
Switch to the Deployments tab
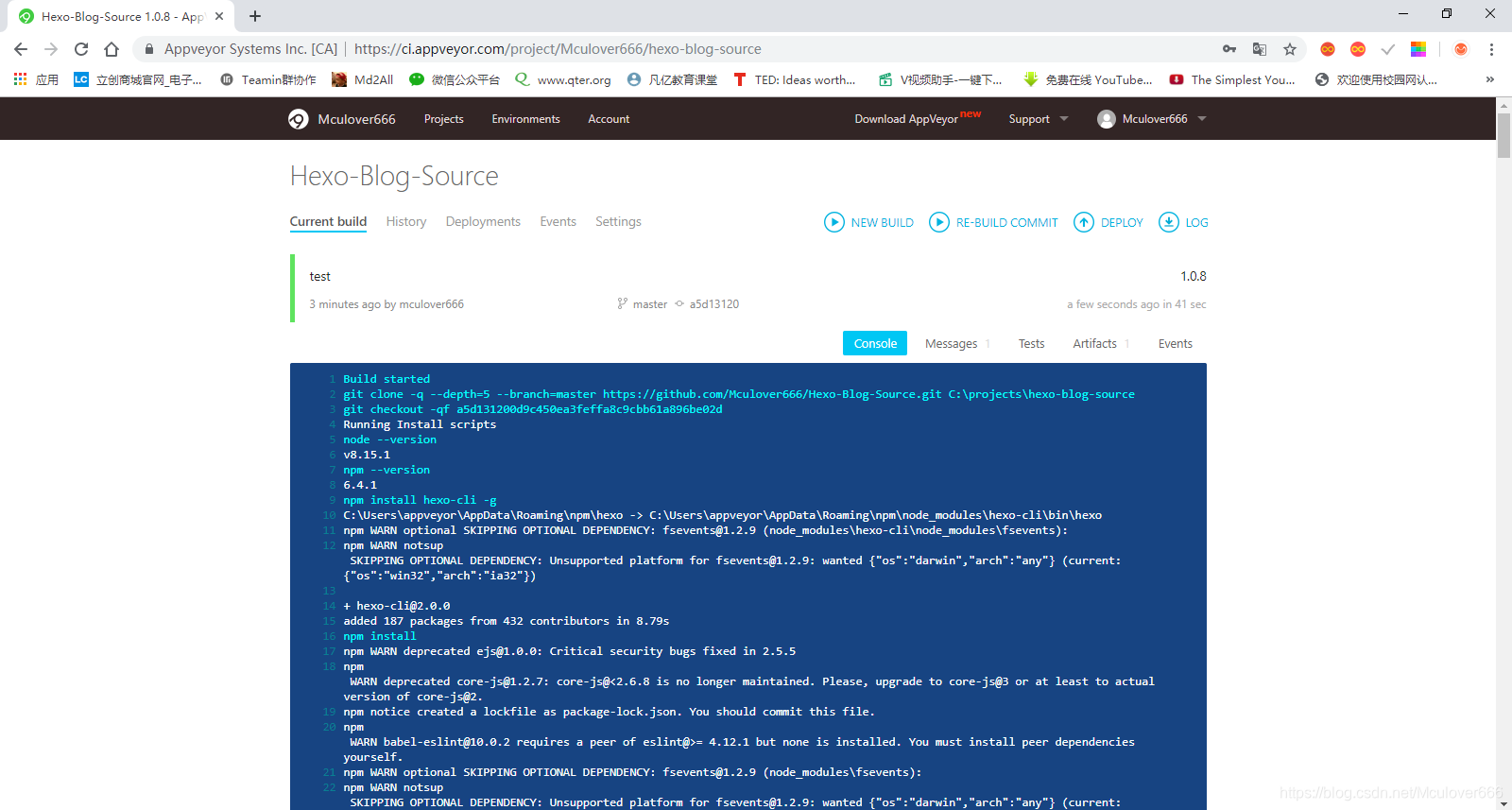[x=483, y=221]
